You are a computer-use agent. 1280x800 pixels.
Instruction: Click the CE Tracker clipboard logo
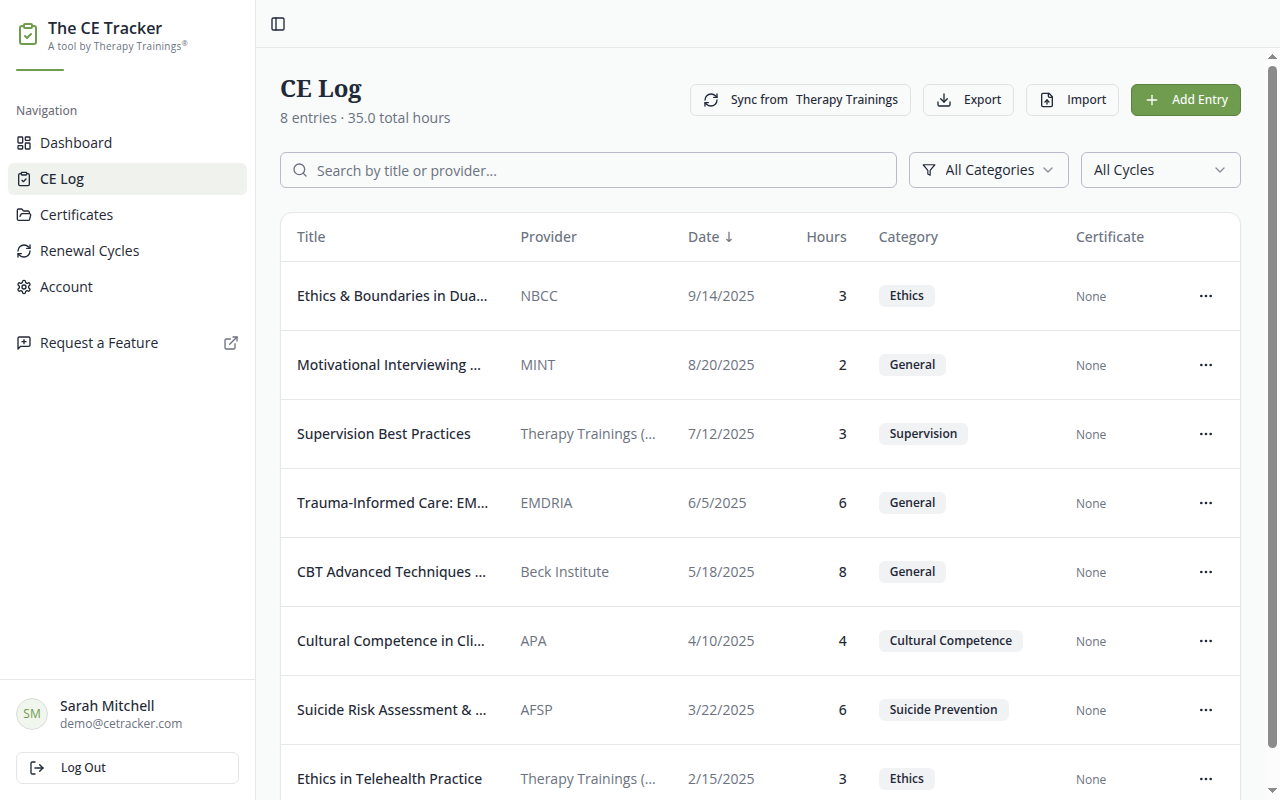tap(28, 35)
